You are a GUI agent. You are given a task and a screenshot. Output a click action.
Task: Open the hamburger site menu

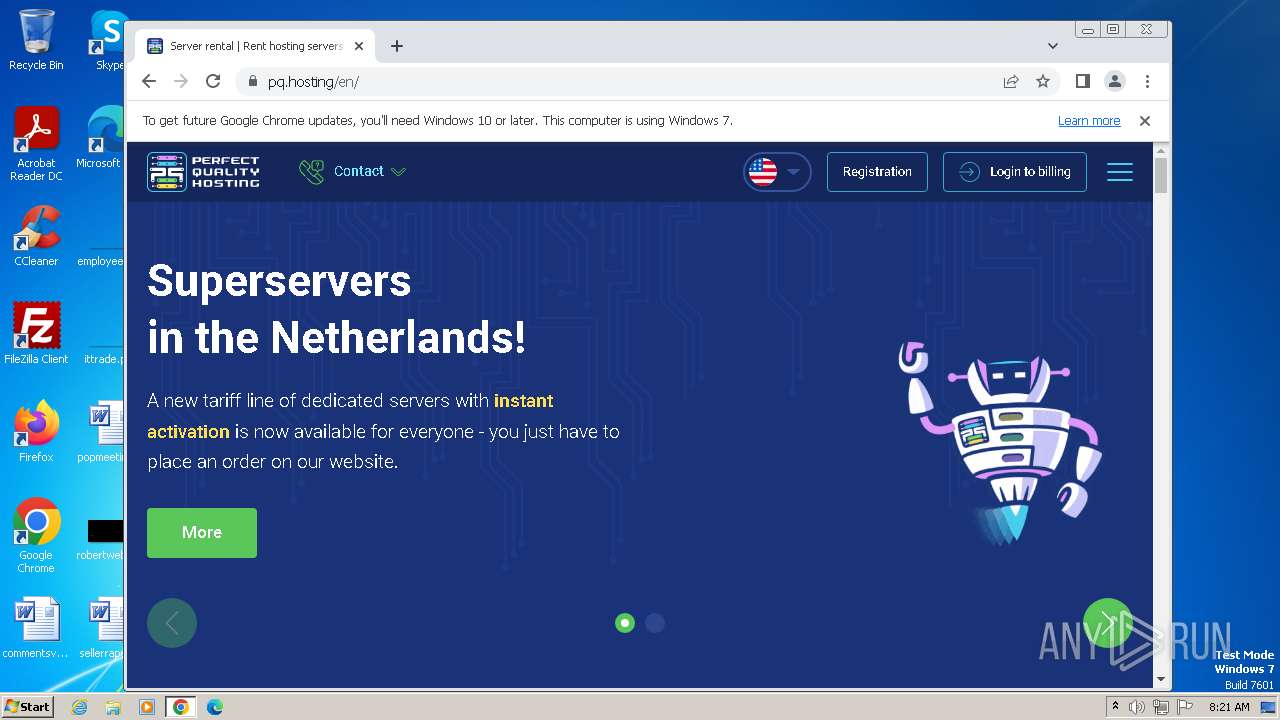click(x=1120, y=172)
